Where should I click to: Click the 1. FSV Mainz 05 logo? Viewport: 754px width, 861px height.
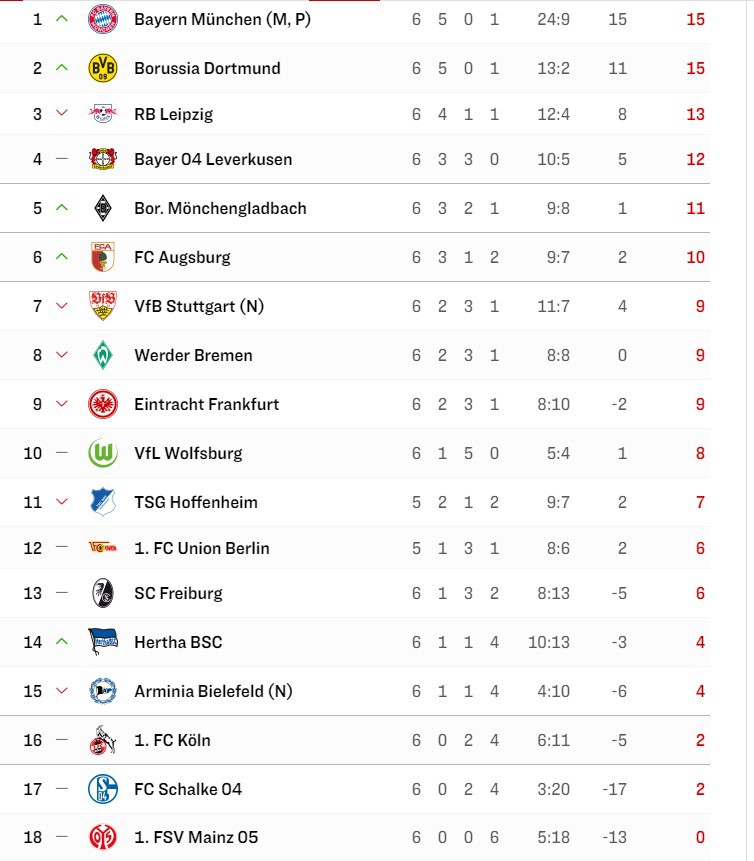(103, 837)
